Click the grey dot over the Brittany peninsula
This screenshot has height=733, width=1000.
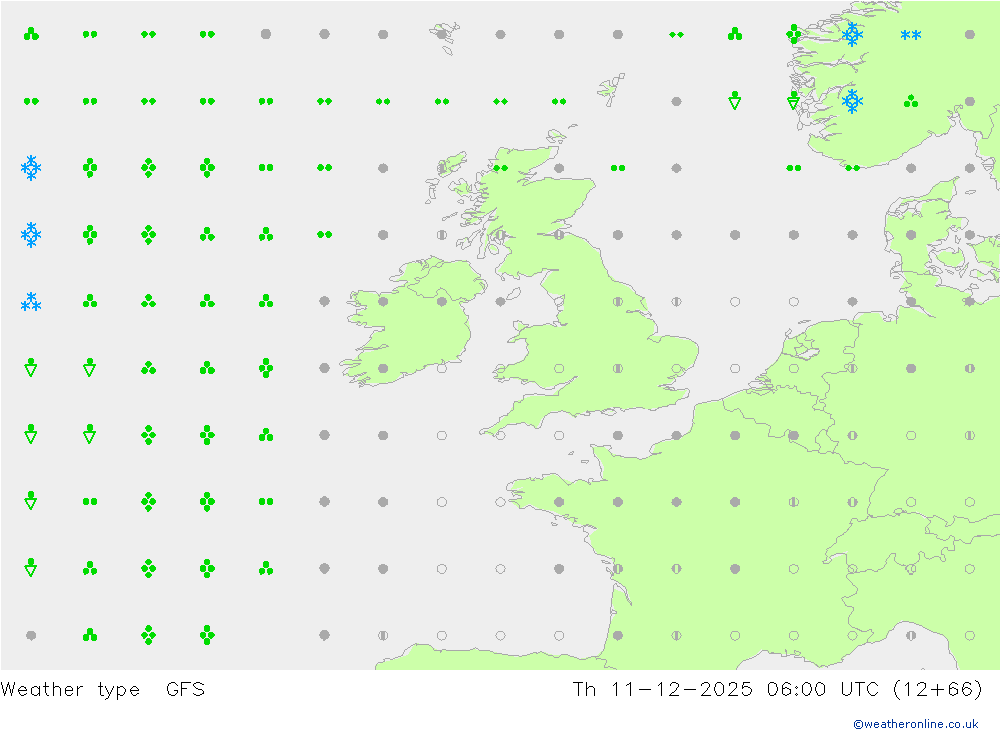click(559, 502)
